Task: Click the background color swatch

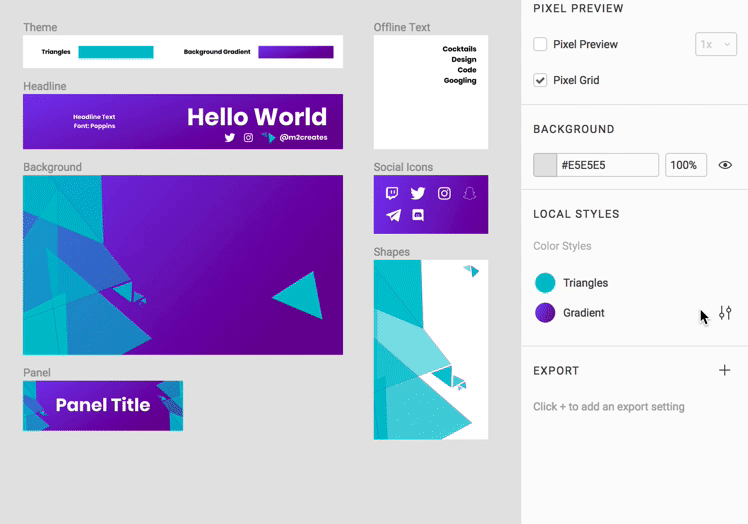Action: pyautogui.click(x=545, y=165)
